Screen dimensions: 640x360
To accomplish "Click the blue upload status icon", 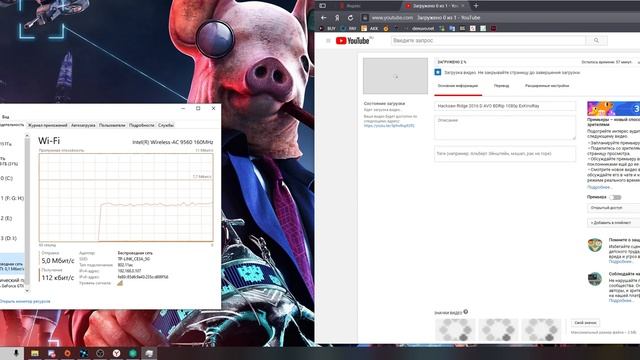I will (438, 72).
